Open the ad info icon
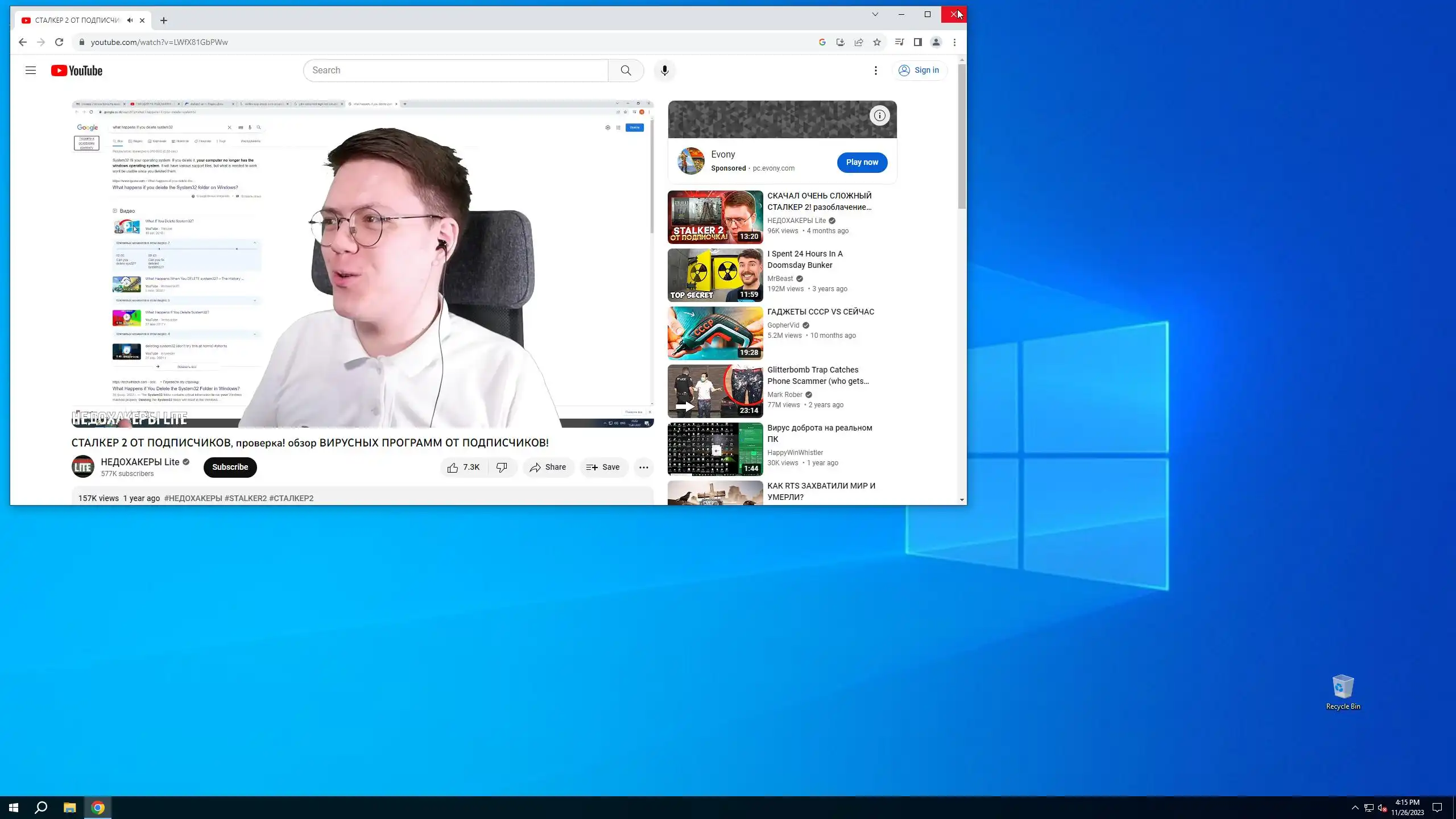 879,115
